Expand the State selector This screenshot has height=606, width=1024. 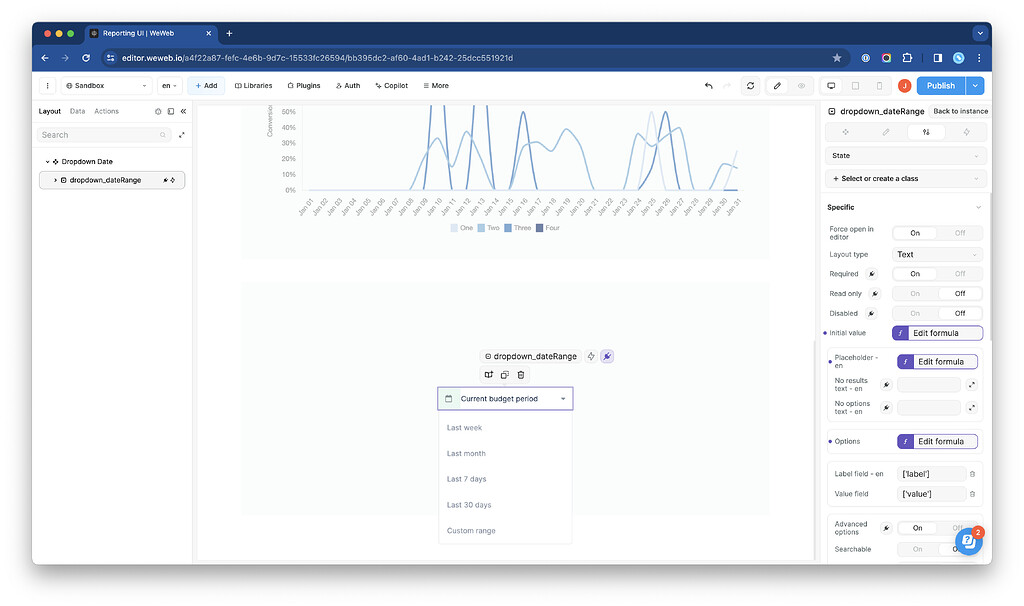(906, 156)
